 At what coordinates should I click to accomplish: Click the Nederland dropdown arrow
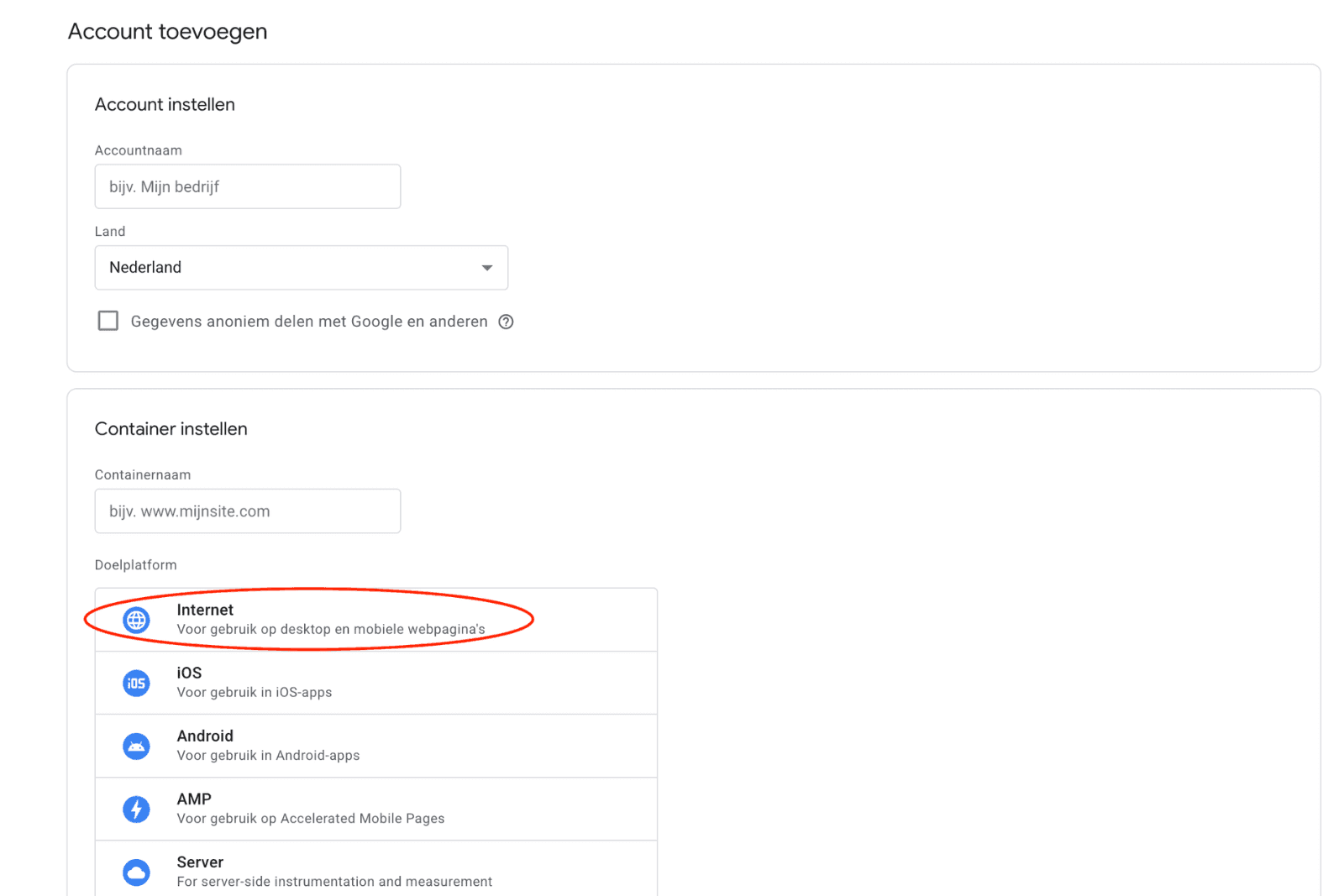(486, 268)
